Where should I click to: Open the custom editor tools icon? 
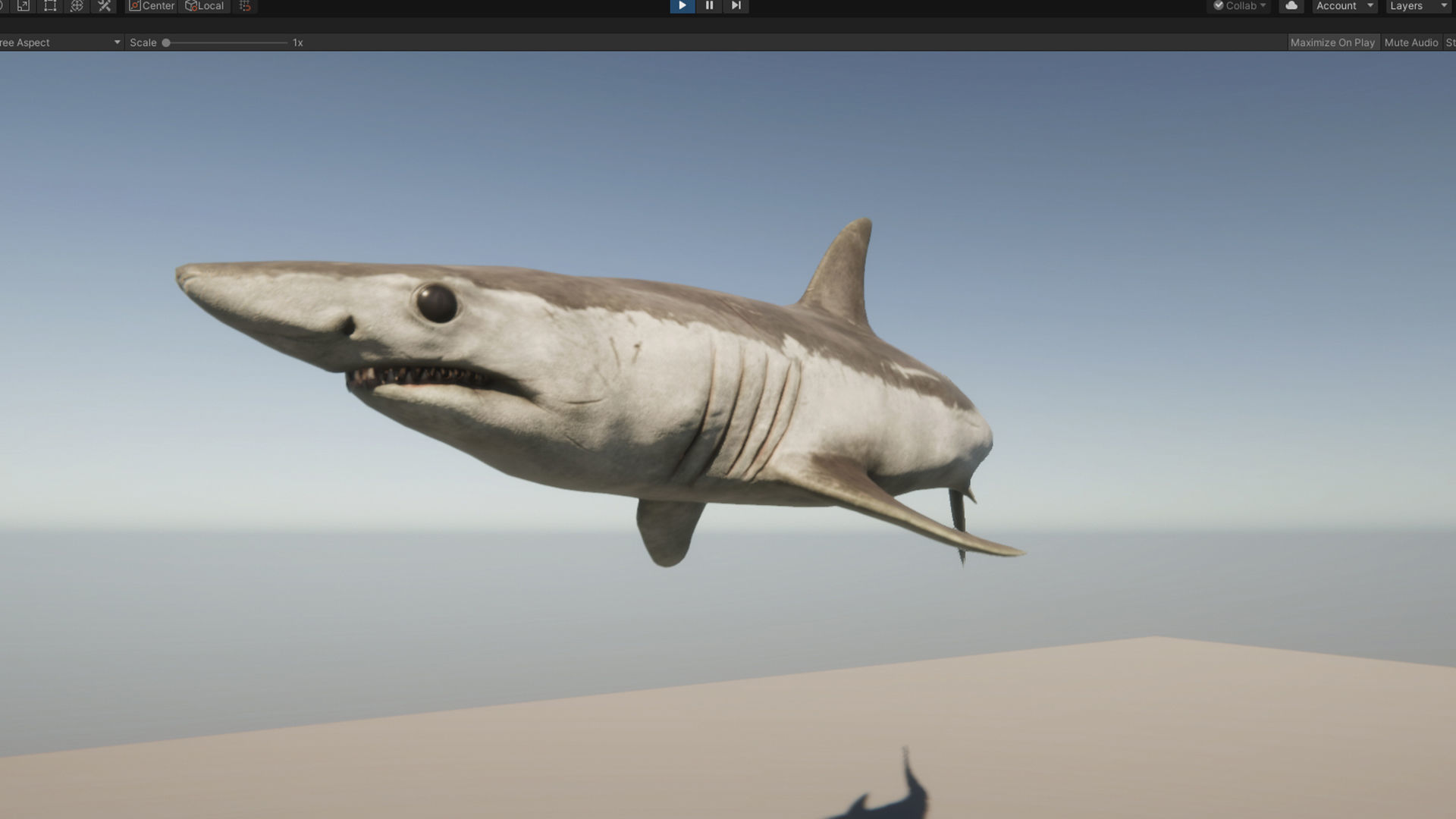105,5
